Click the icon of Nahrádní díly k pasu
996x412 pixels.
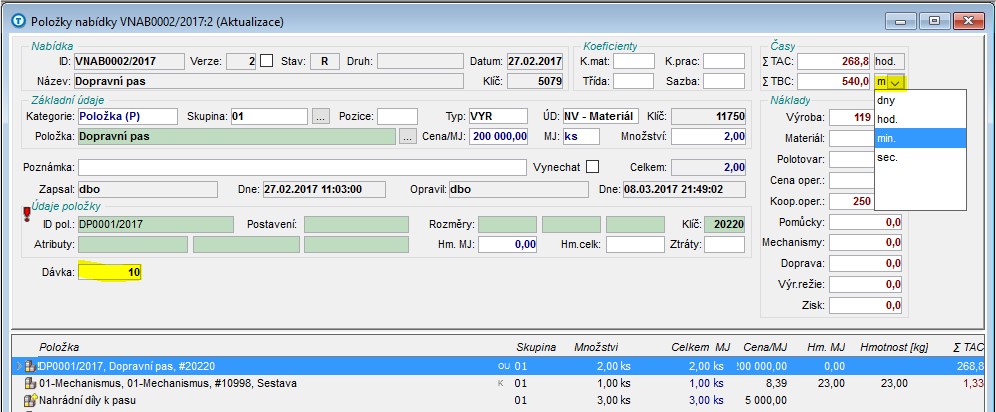[x=30, y=400]
